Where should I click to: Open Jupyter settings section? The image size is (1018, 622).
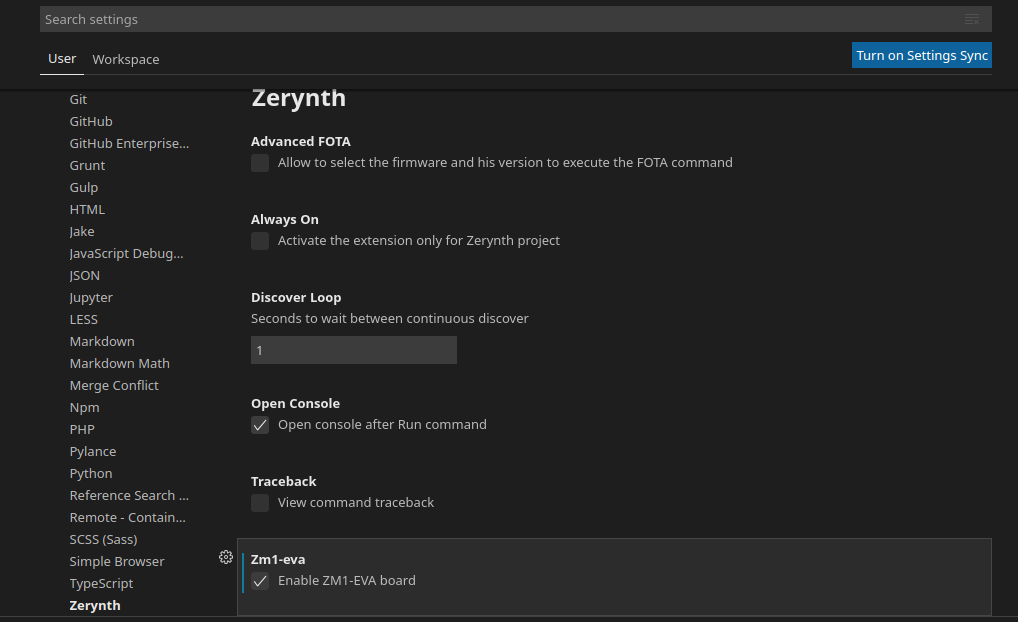click(91, 298)
